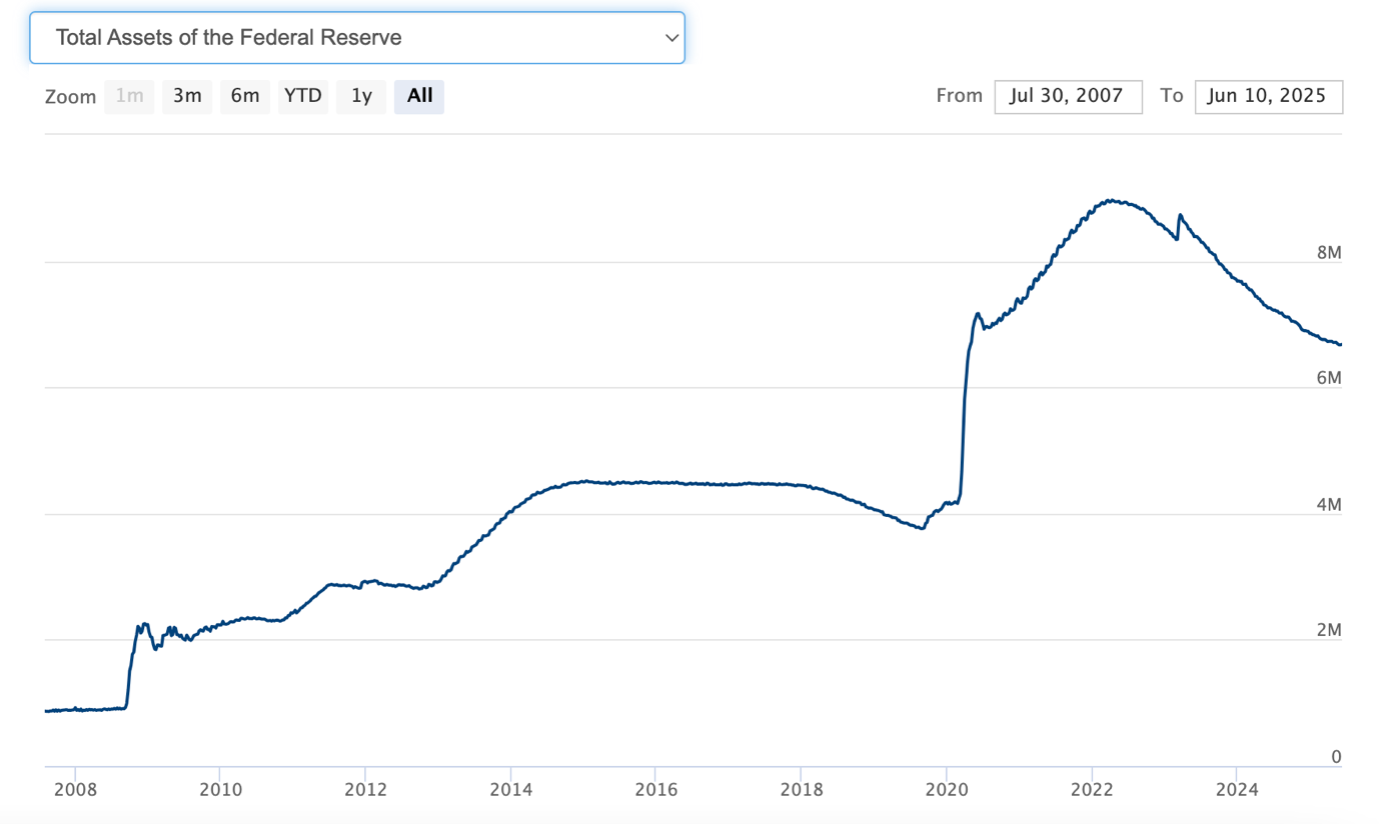The image size is (1384, 825).
Task: Click the 2M y-axis label
Action: [1329, 630]
